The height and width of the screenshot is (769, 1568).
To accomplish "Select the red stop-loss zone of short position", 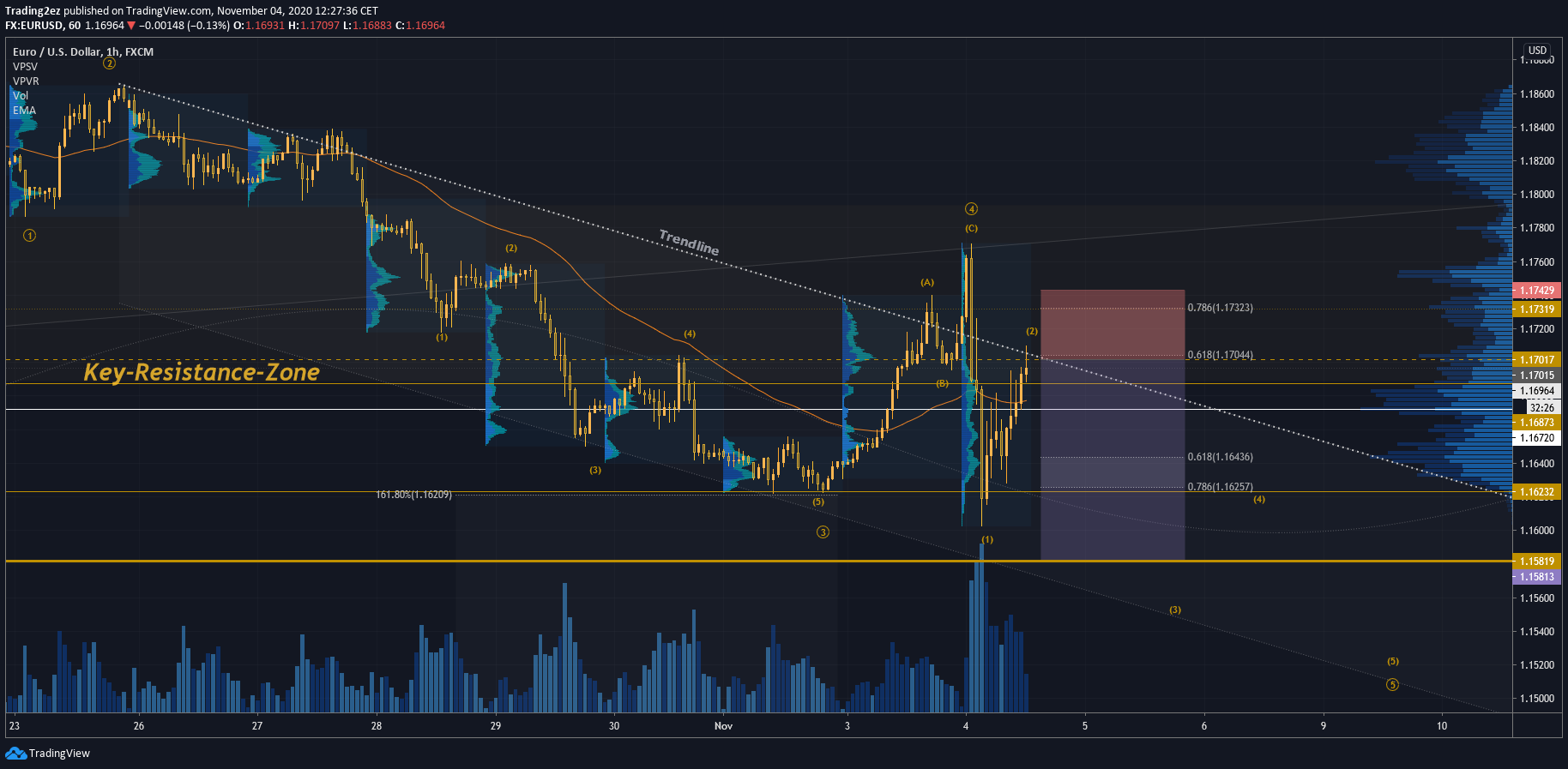I will tap(1113, 323).
